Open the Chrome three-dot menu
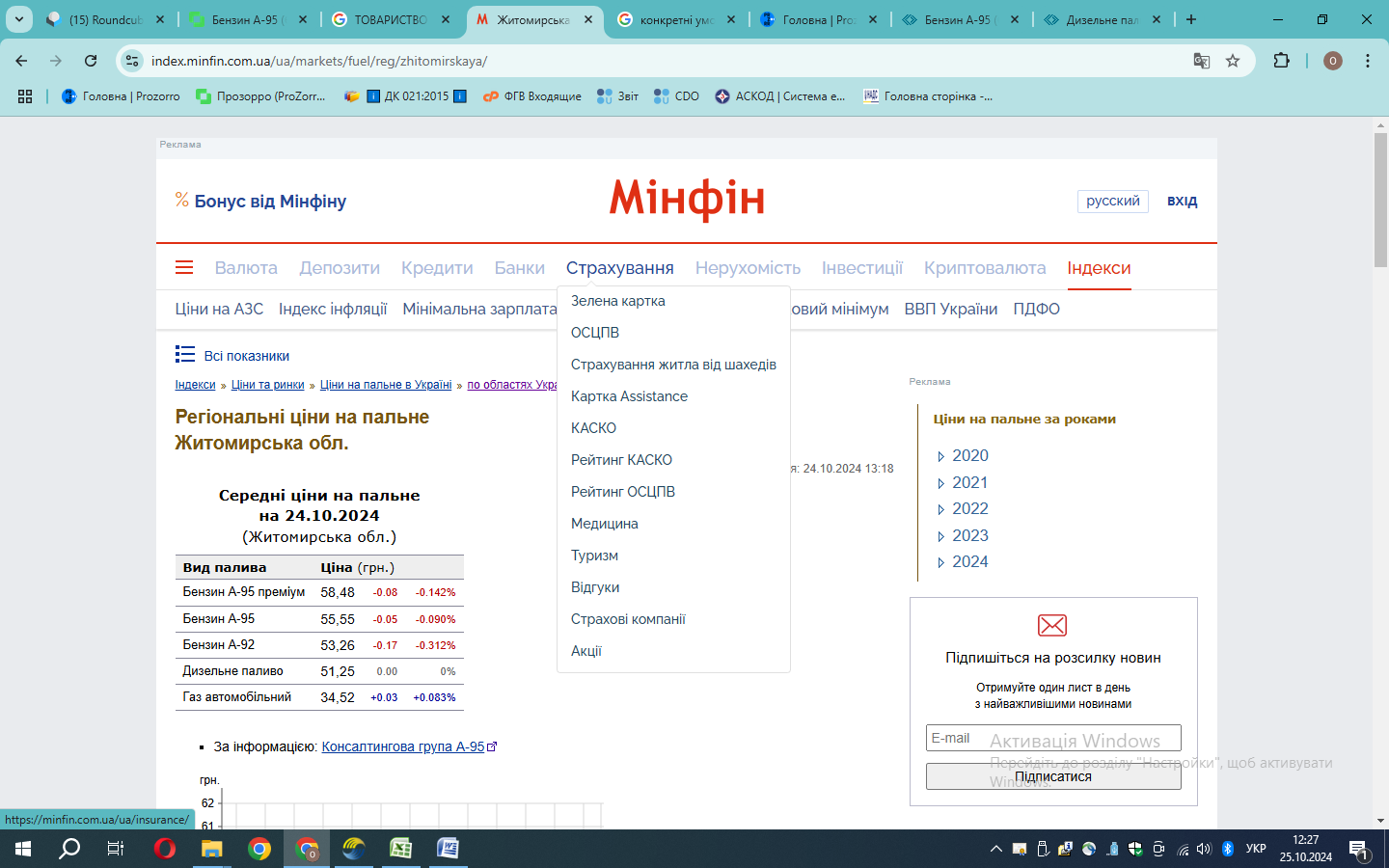 tap(1368, 61)
